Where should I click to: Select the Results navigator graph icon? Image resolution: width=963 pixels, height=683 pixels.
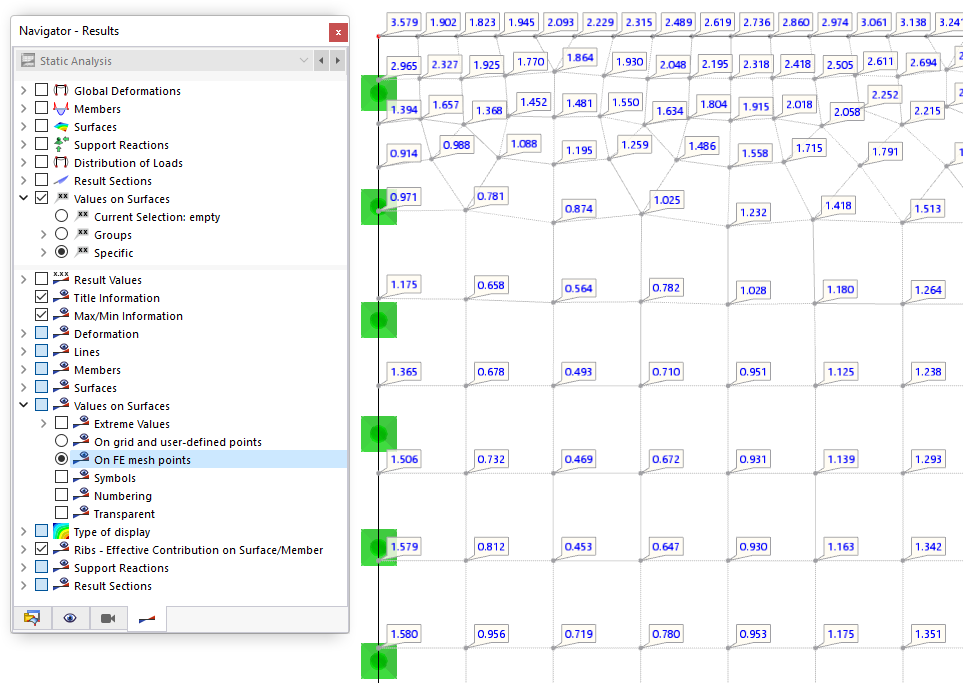(145, 618)
